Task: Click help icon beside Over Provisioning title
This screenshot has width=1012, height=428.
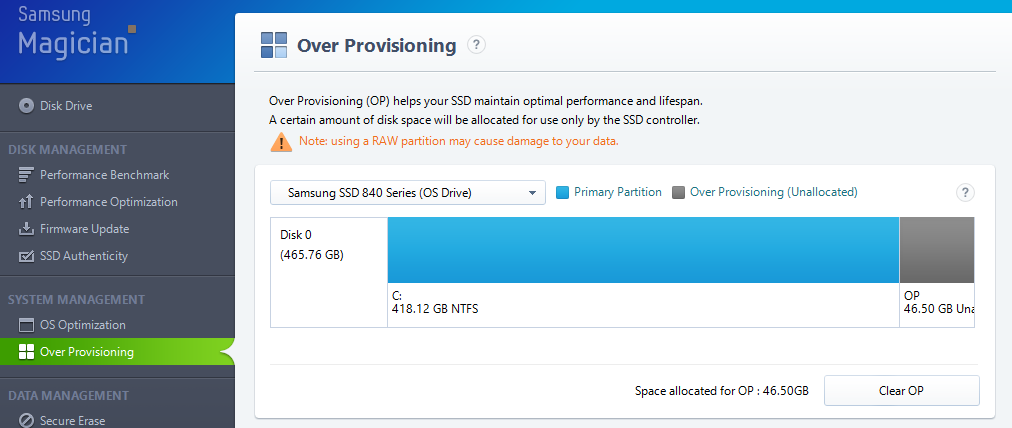Action: pos(477,44)
